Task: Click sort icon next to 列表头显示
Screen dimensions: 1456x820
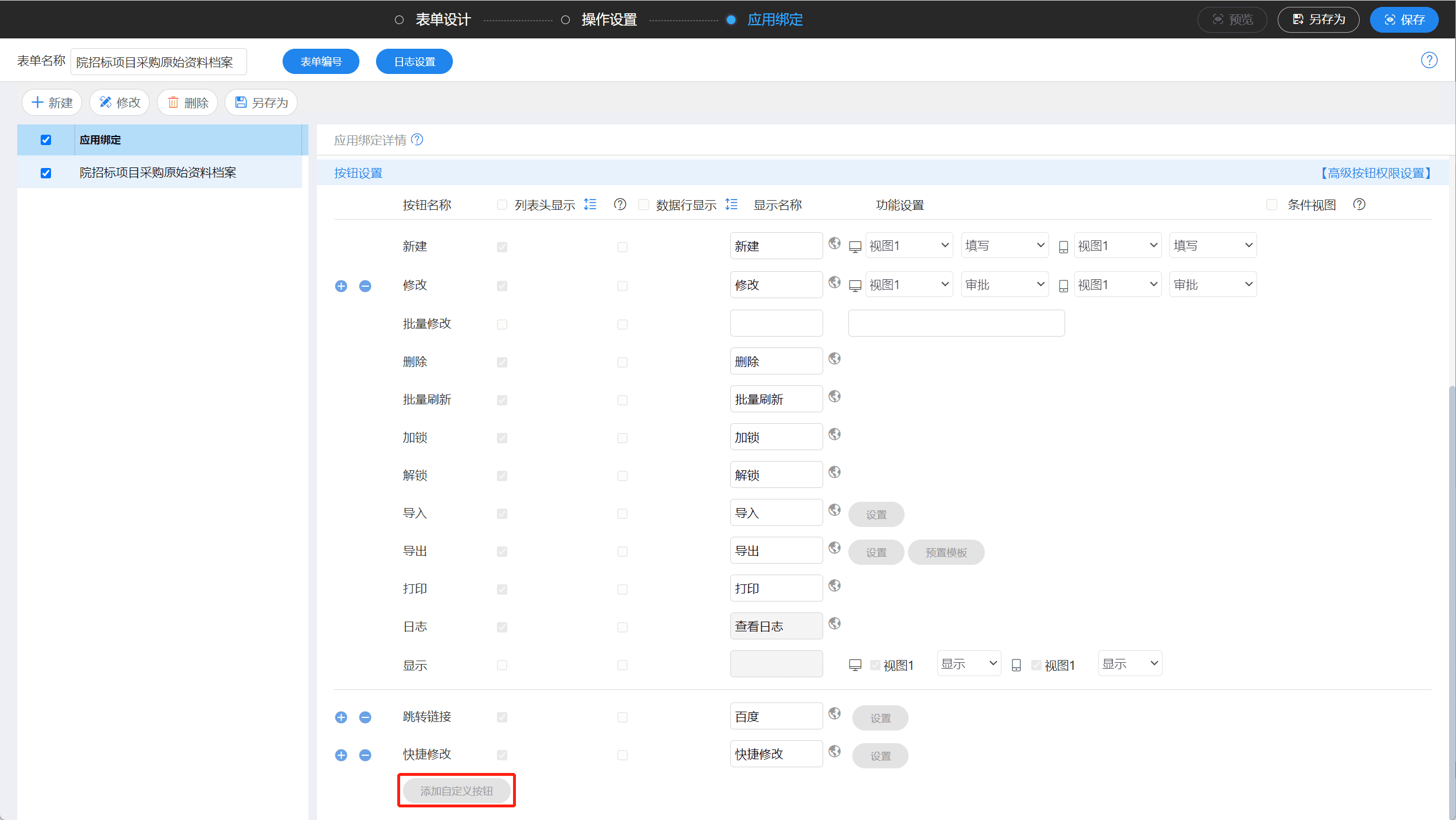Action: 590,204
